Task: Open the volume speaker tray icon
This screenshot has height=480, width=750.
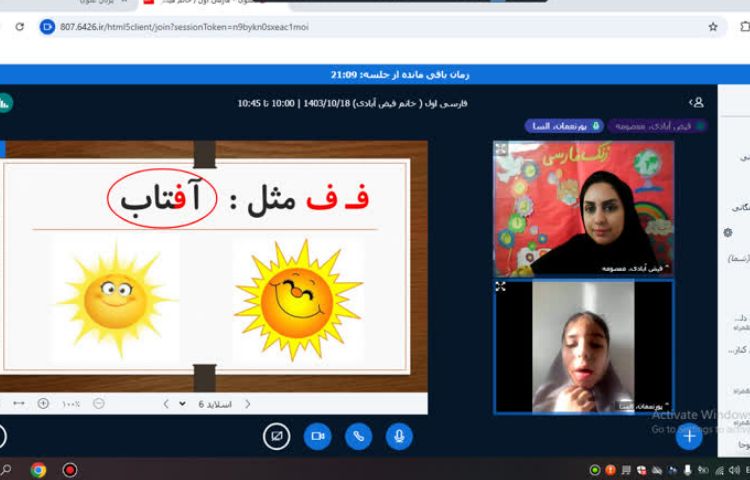Action: 734,470
